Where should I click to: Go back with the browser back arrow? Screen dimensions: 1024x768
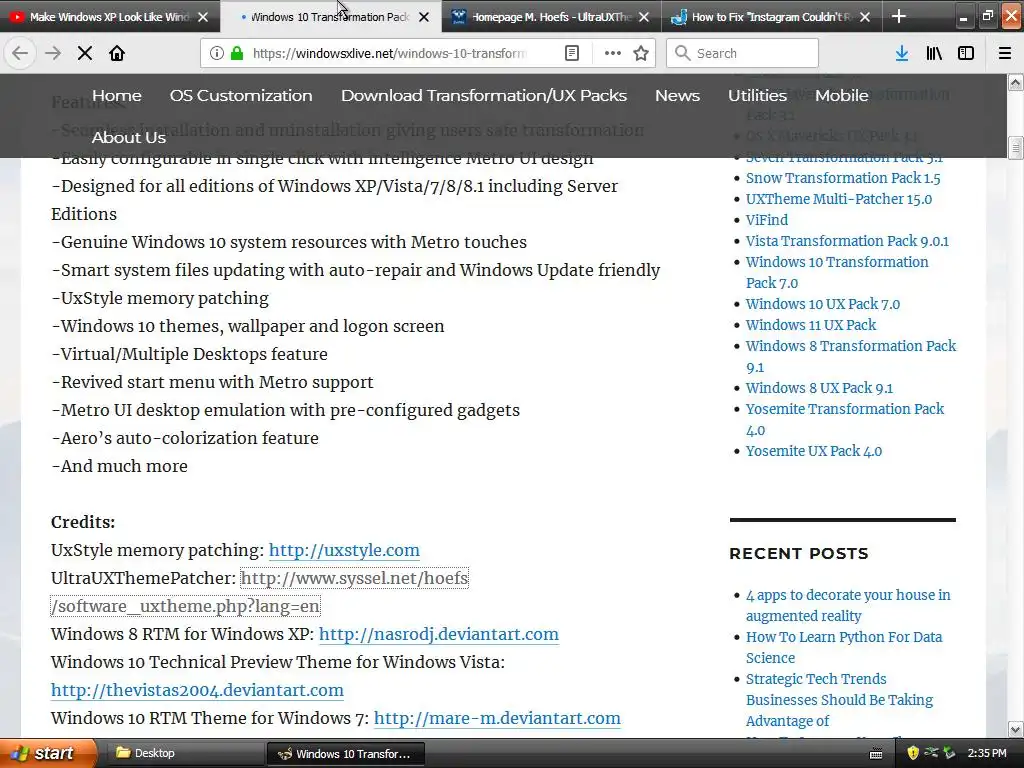20,53
